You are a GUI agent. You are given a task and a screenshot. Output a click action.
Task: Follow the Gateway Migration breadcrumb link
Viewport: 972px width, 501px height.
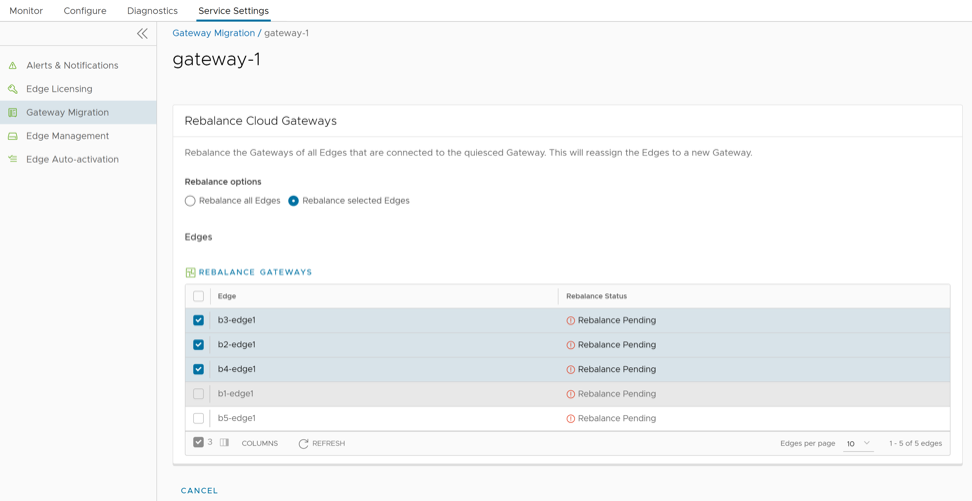tap(213, 33)
